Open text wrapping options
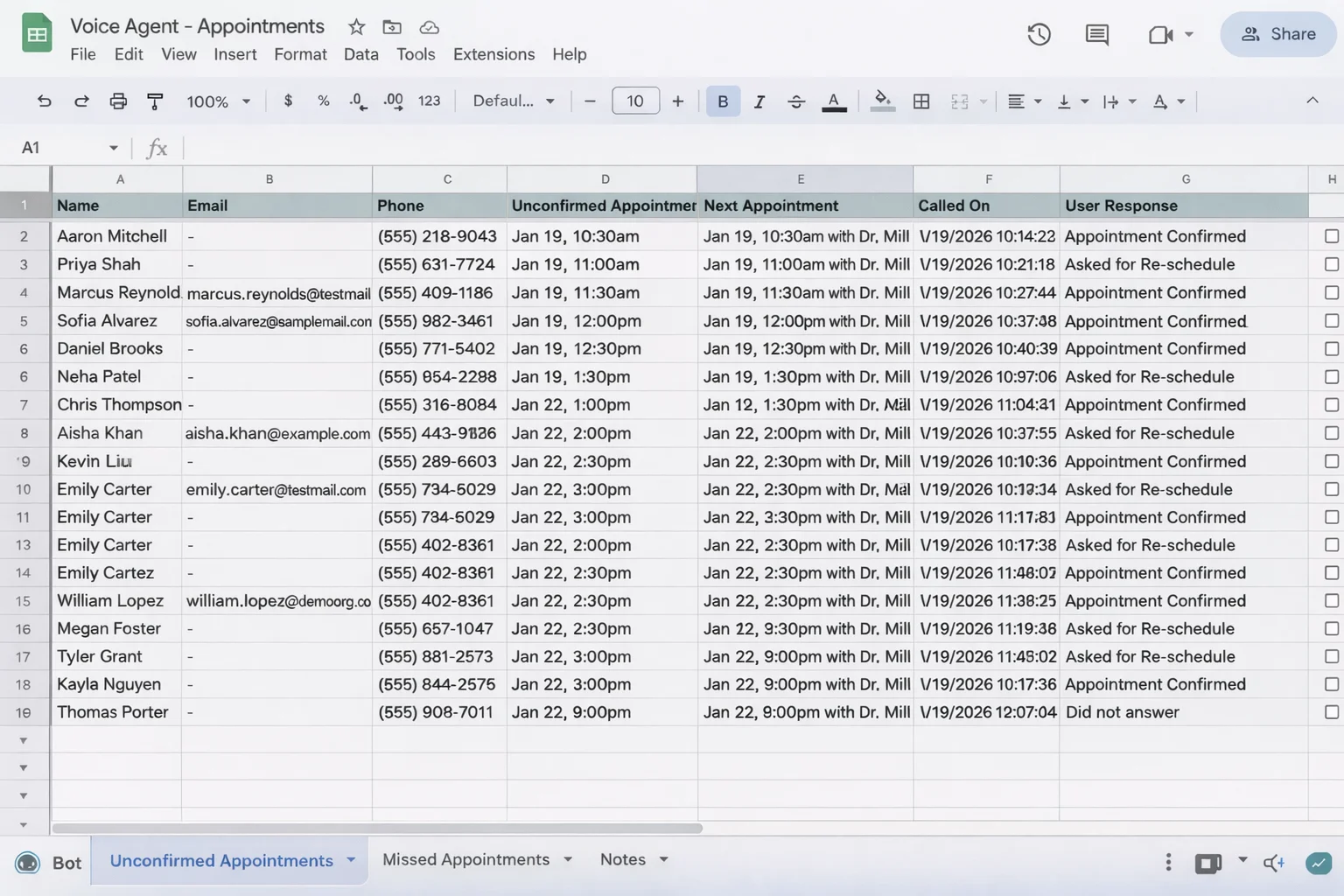The image size is (1344, 896). coord(1119,101)
